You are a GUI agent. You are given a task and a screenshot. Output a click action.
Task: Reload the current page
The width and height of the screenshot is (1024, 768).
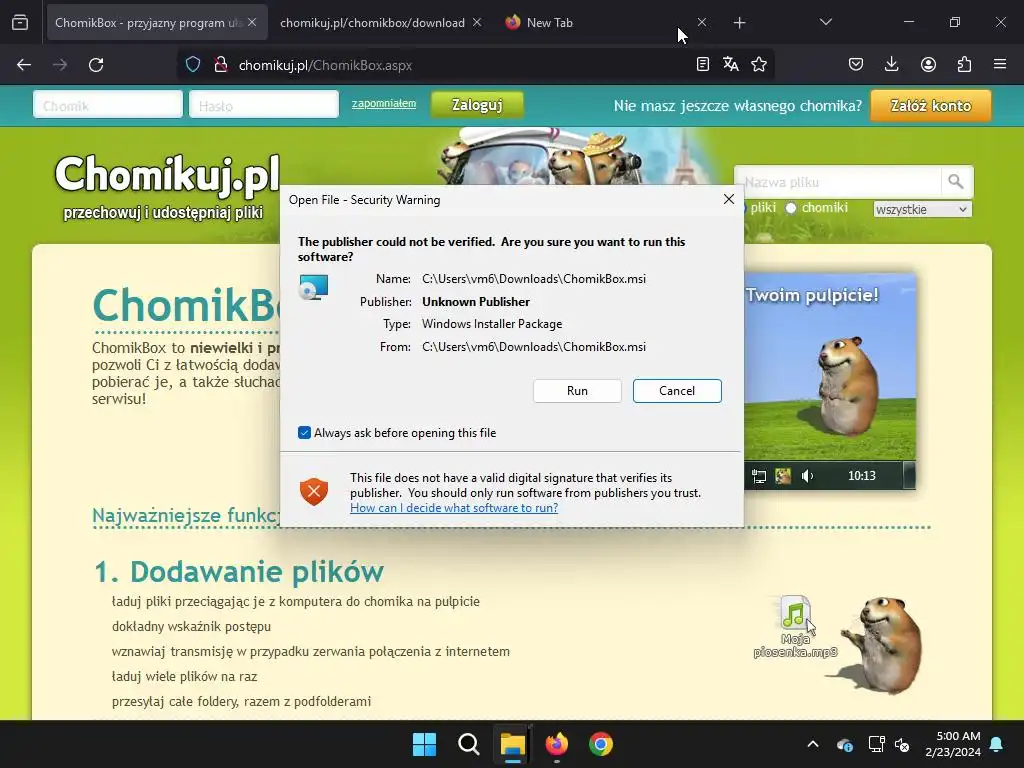96,65
